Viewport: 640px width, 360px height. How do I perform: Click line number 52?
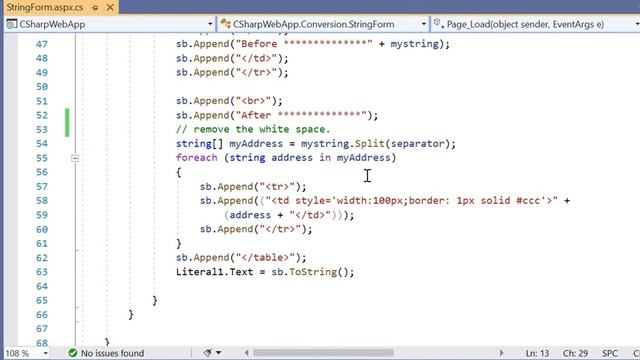pyautogui.click(x=42, y=115)
